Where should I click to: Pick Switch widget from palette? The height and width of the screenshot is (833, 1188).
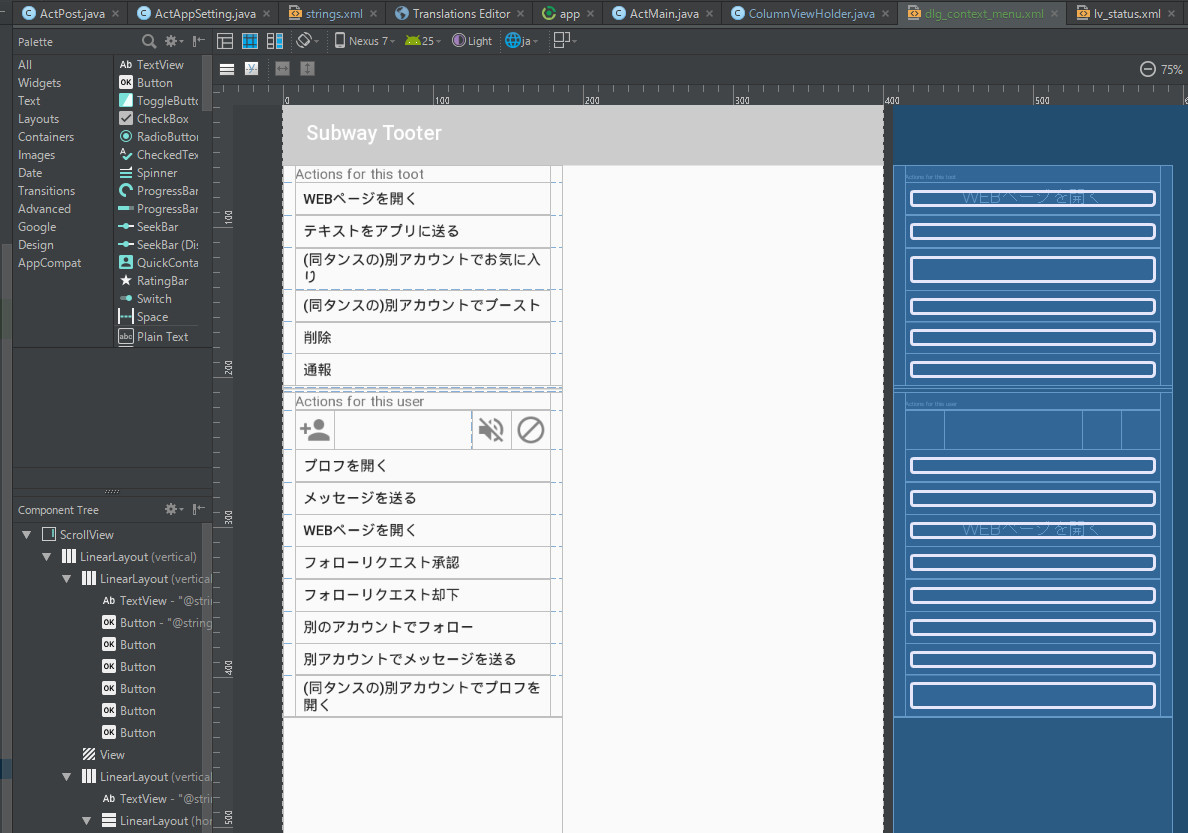158,299
